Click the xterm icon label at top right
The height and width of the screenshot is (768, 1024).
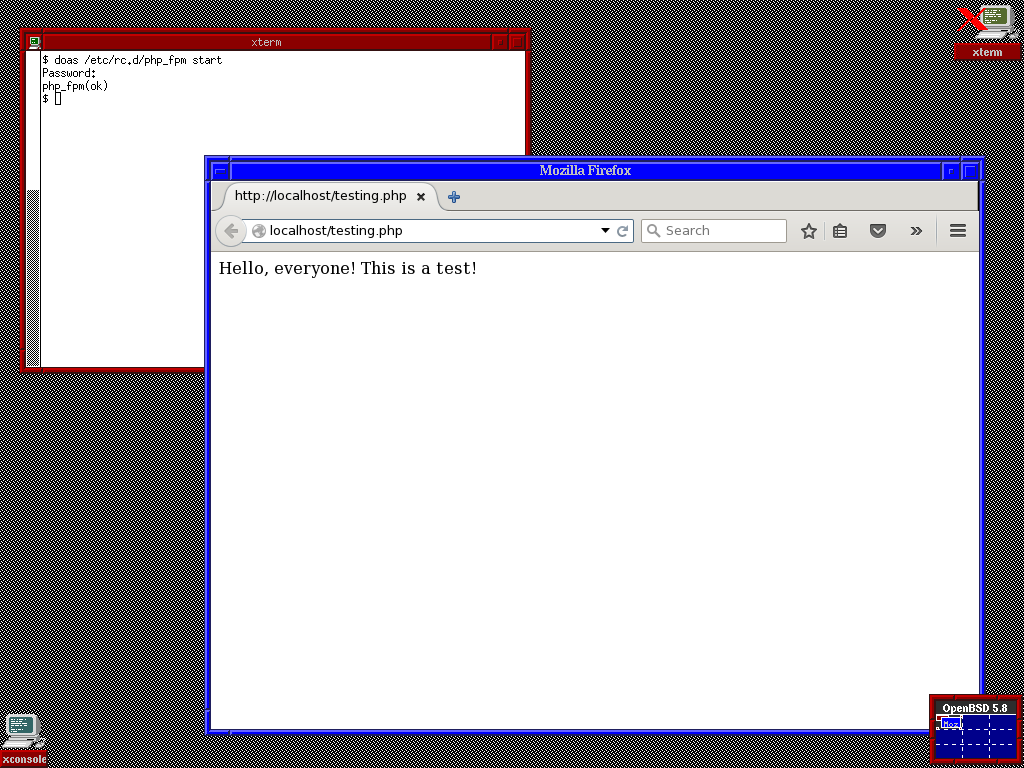click(987, 52)
